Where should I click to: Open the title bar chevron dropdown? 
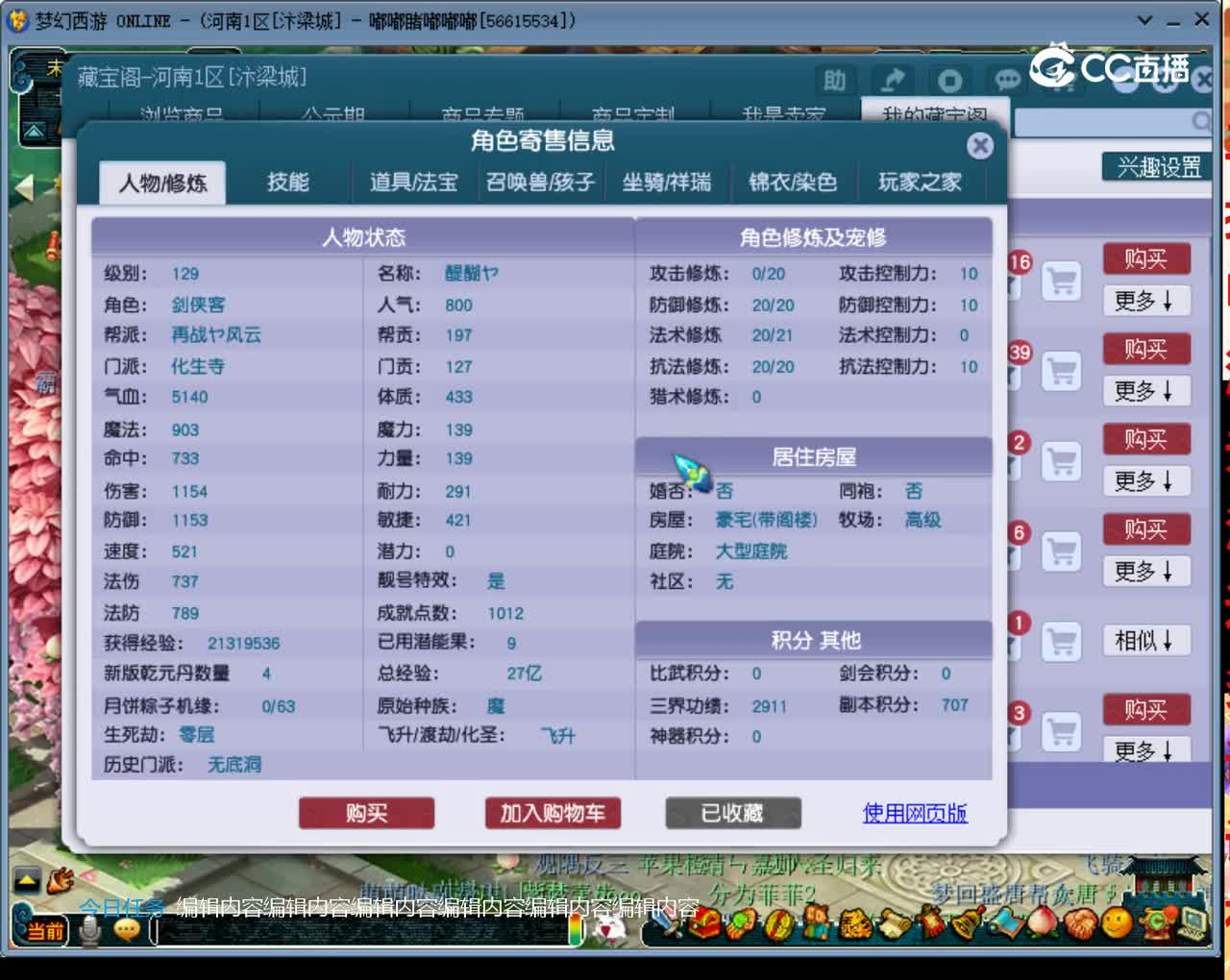[x=1144, y=19]
